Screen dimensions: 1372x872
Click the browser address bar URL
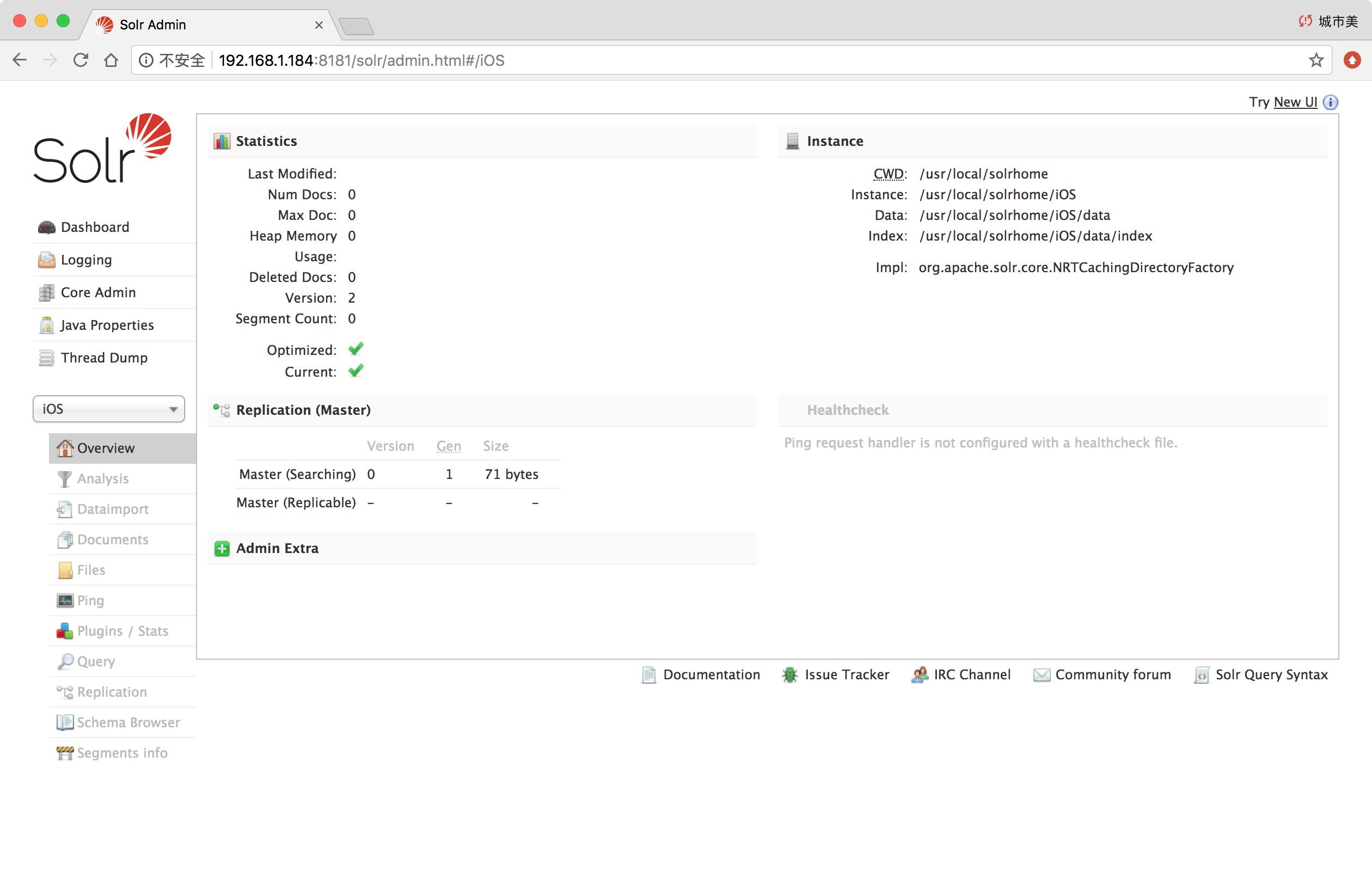[361, 60]
